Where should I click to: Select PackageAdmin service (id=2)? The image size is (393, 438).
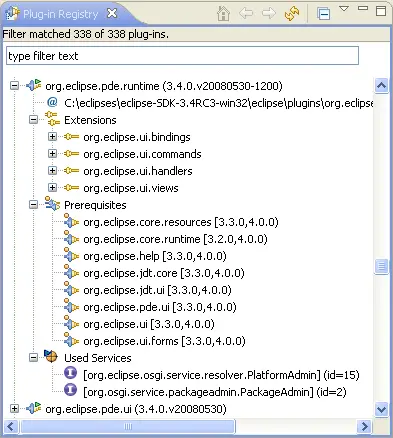[x=215, y=392]
